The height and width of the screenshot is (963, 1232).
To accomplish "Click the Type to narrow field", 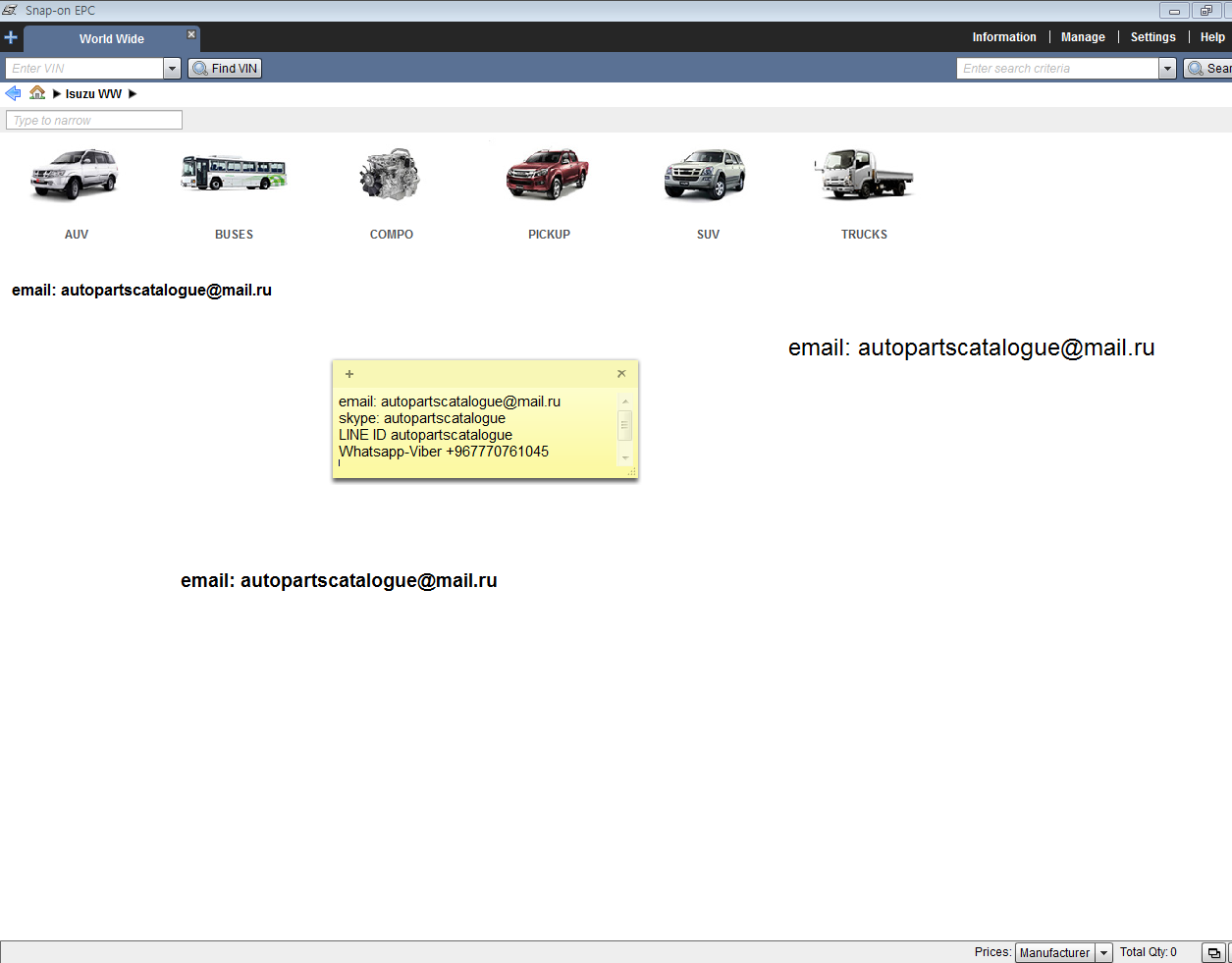I will click(x=94, y=120).
